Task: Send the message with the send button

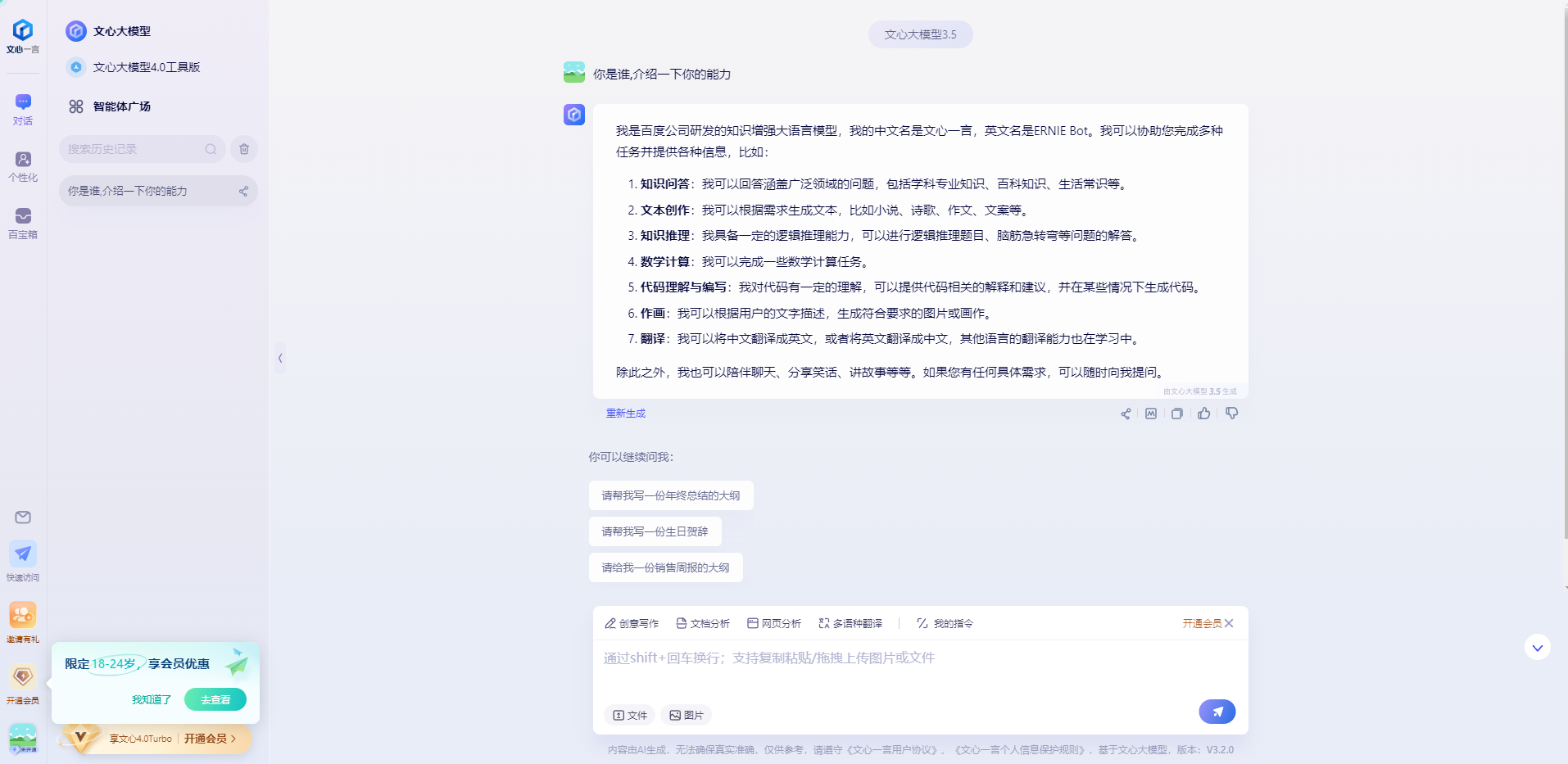Action: coord(1217,712)
